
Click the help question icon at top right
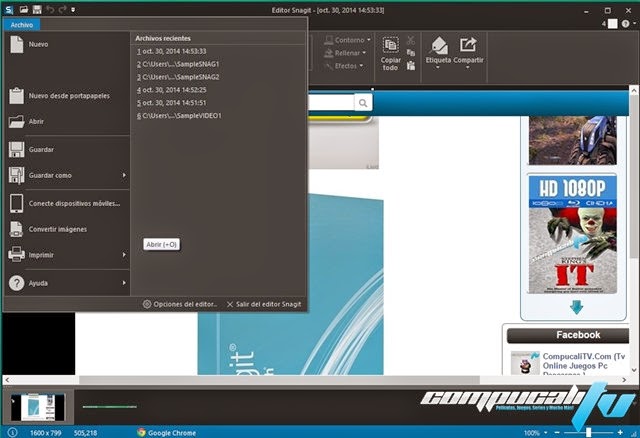[625, 24]
